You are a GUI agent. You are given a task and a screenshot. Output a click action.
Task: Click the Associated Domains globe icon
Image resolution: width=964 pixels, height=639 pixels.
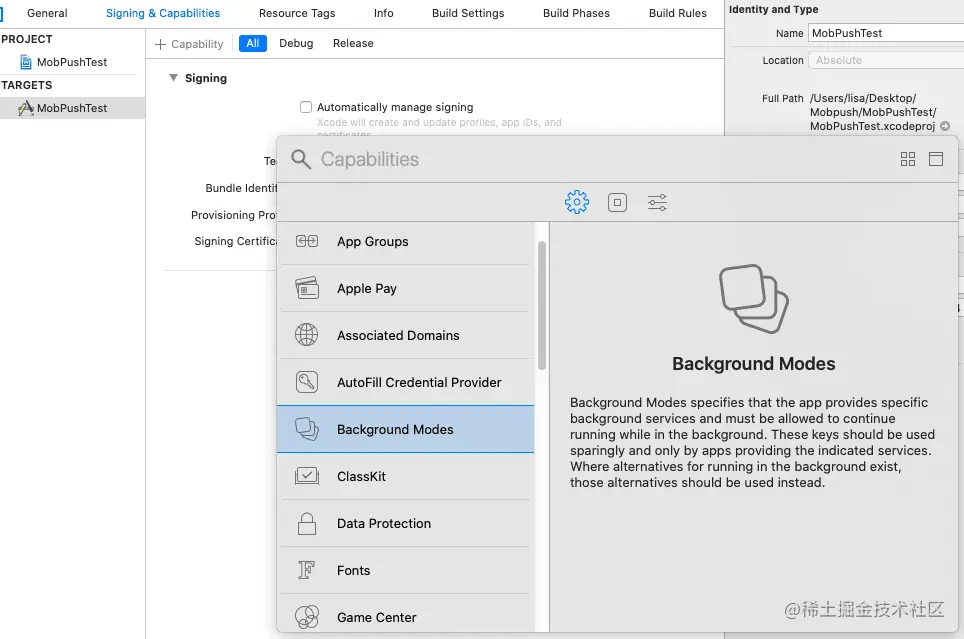point(307,335)
